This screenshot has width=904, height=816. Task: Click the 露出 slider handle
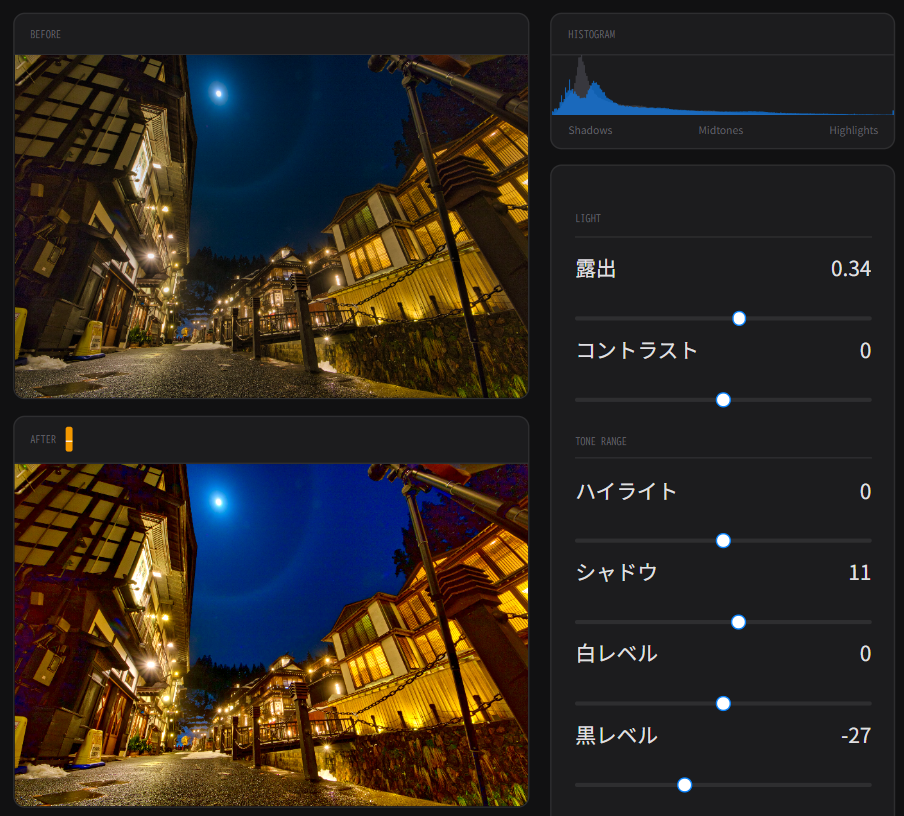[739, 318]
